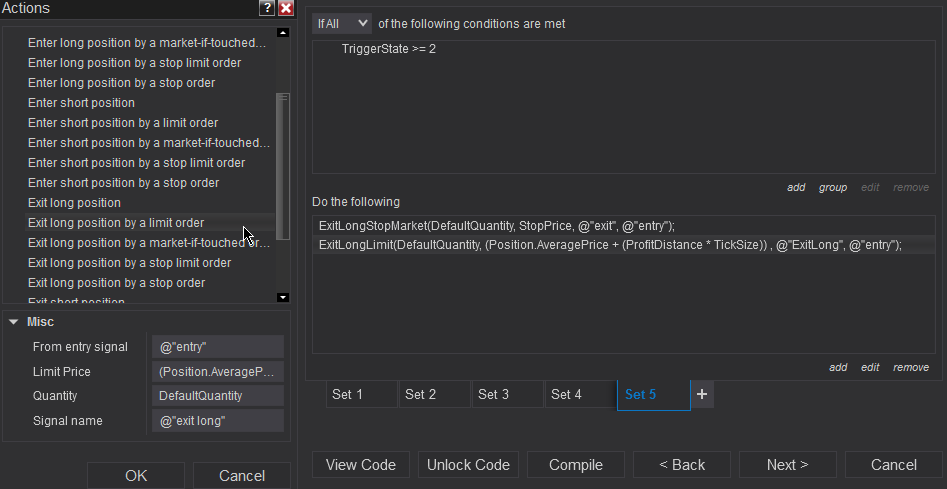Open the If All conditions dropdown
This screenshot has width=947, height=489.
click(342, 23)
